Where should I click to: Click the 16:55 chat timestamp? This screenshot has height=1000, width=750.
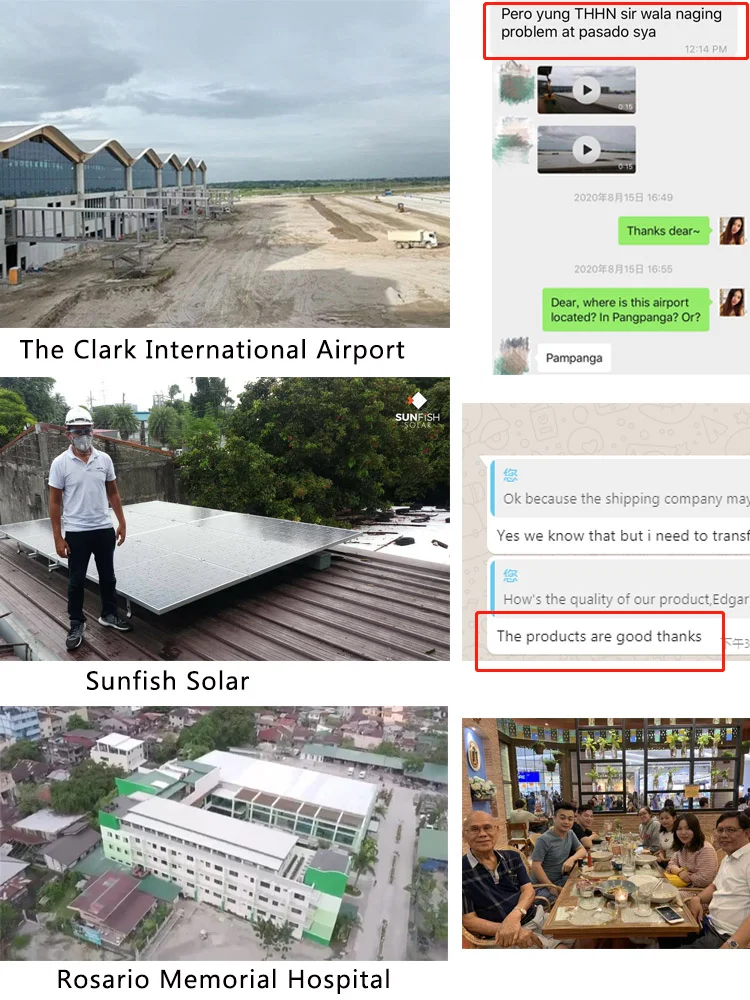point(623,269)
